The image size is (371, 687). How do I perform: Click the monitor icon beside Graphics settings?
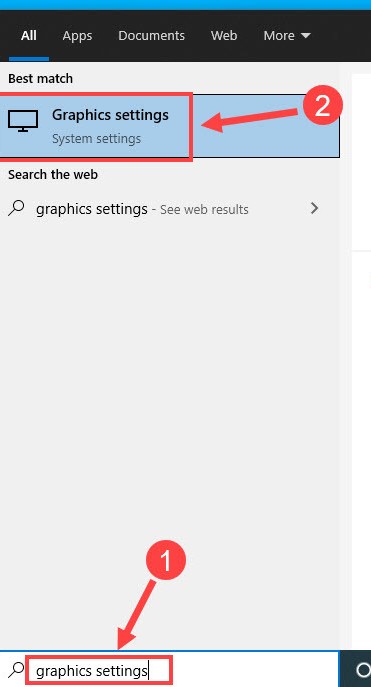click(x=23, y=121)
